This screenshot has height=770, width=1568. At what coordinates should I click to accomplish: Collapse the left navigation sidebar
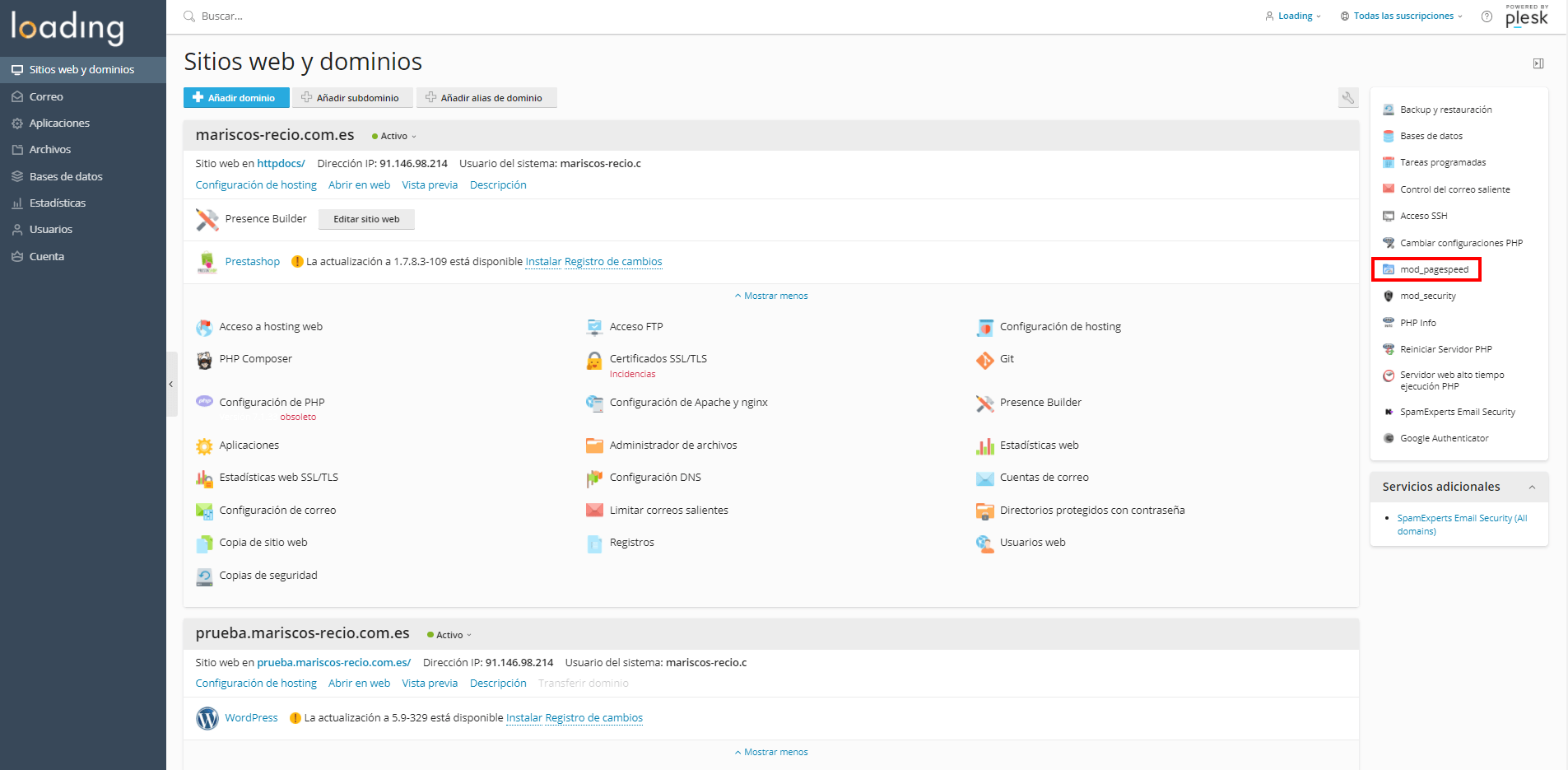171,384
